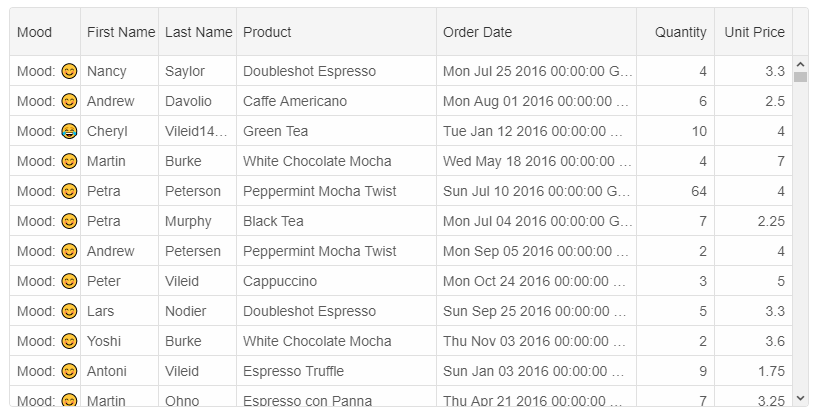Click the mood emoji in Lars's row

(69, 311)
